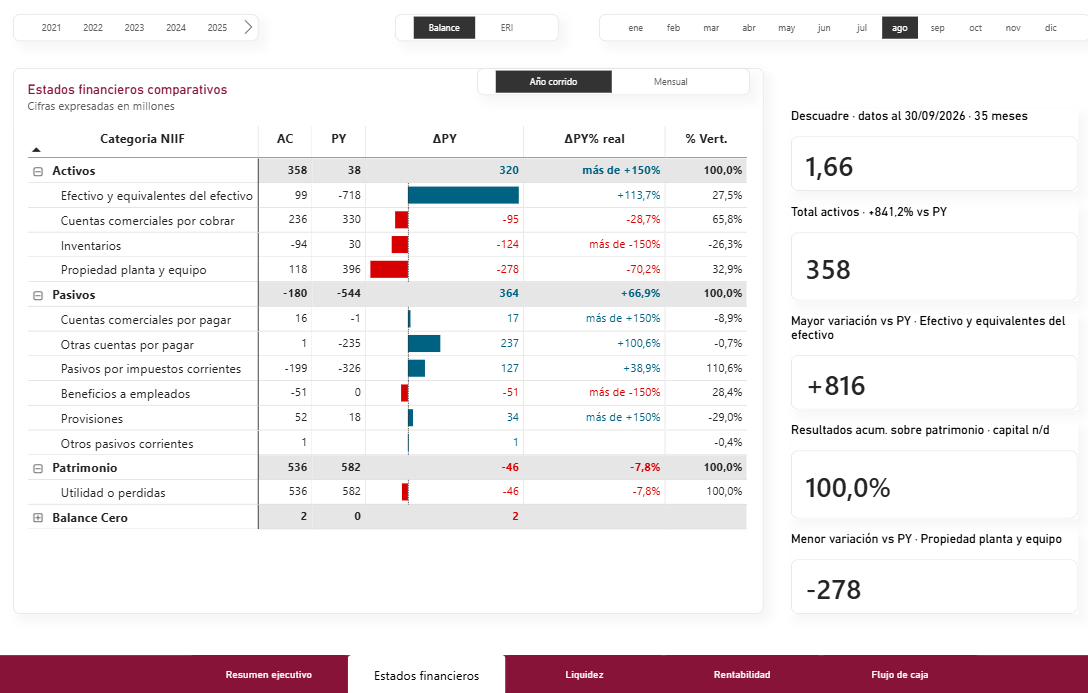Select year 2022
This screenshot has height=693, width=1088.
[93, 28]
